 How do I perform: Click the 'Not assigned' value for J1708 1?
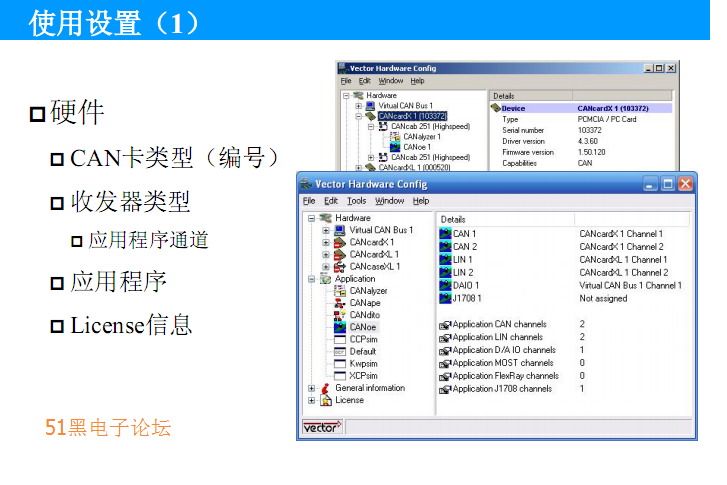point(603,299)
